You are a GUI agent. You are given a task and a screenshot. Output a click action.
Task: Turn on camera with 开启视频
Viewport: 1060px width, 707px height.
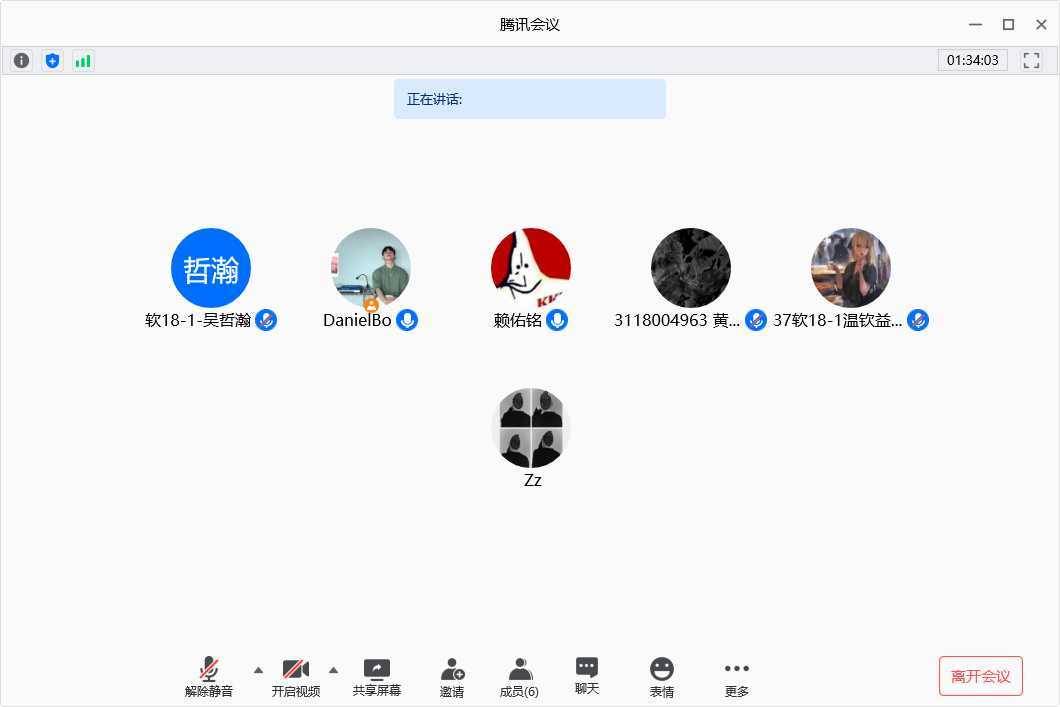pyautogui.click(x=295, y=677)
